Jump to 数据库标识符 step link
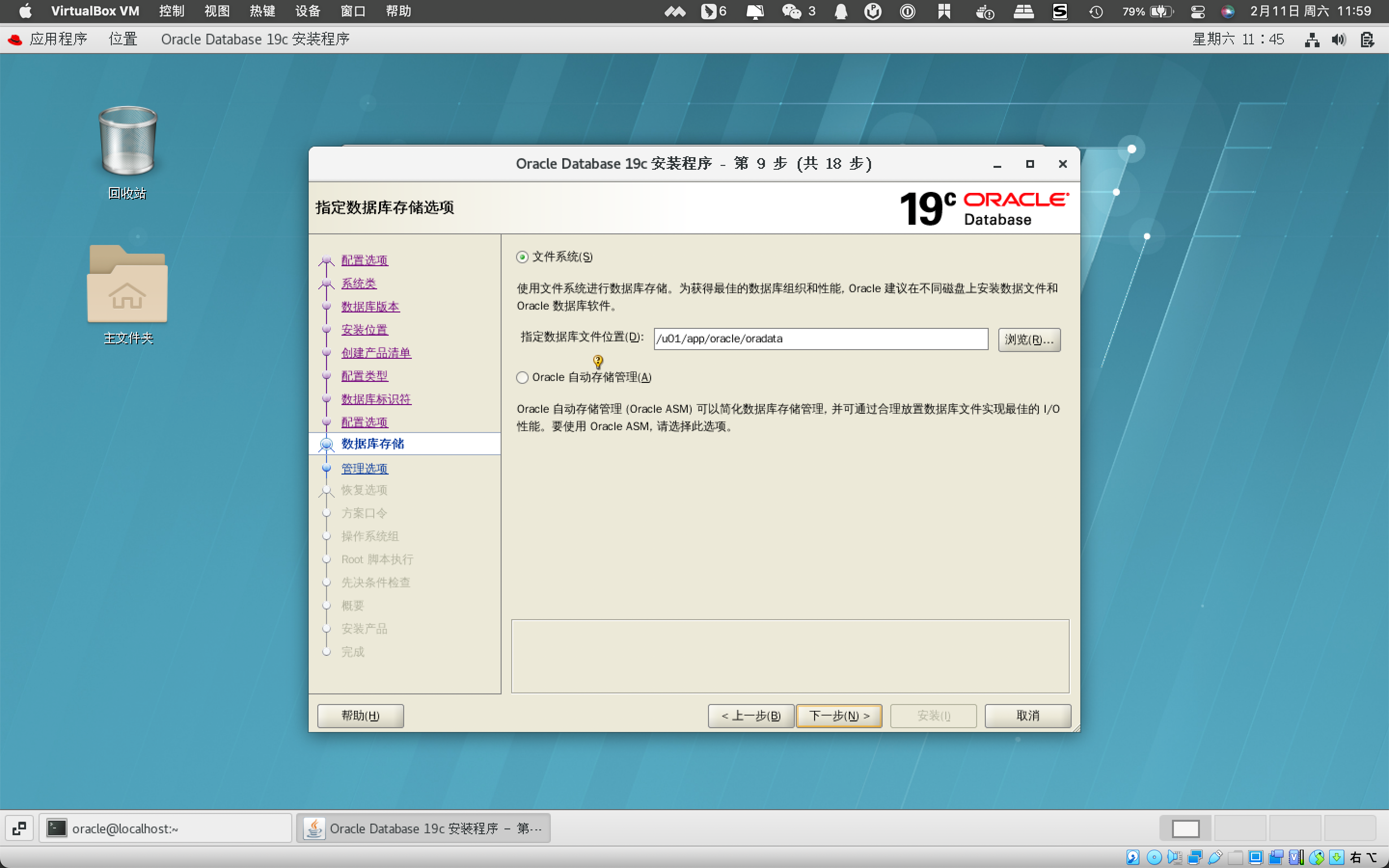1389x868 pixels. coord(376,399)
